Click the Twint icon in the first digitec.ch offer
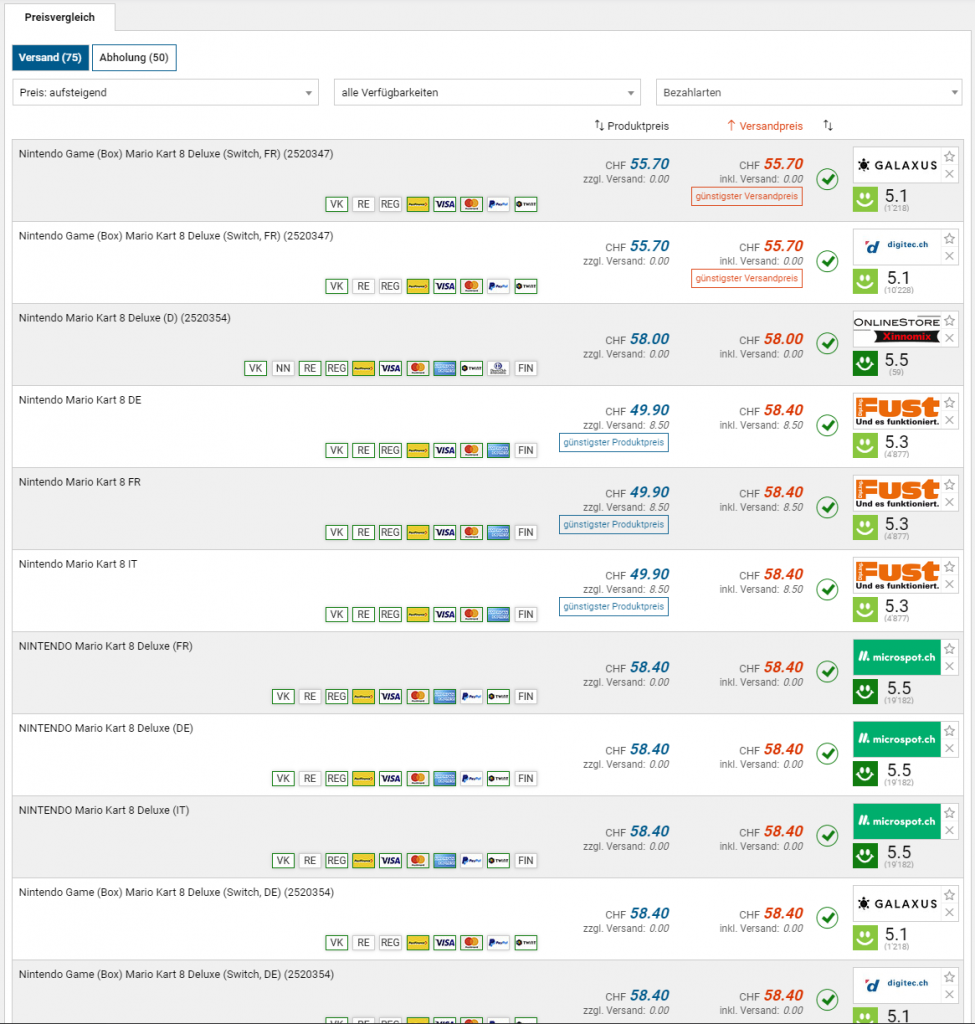This screenshot has width=975, height=1024. pyautogui.click(x=525, y=286)
